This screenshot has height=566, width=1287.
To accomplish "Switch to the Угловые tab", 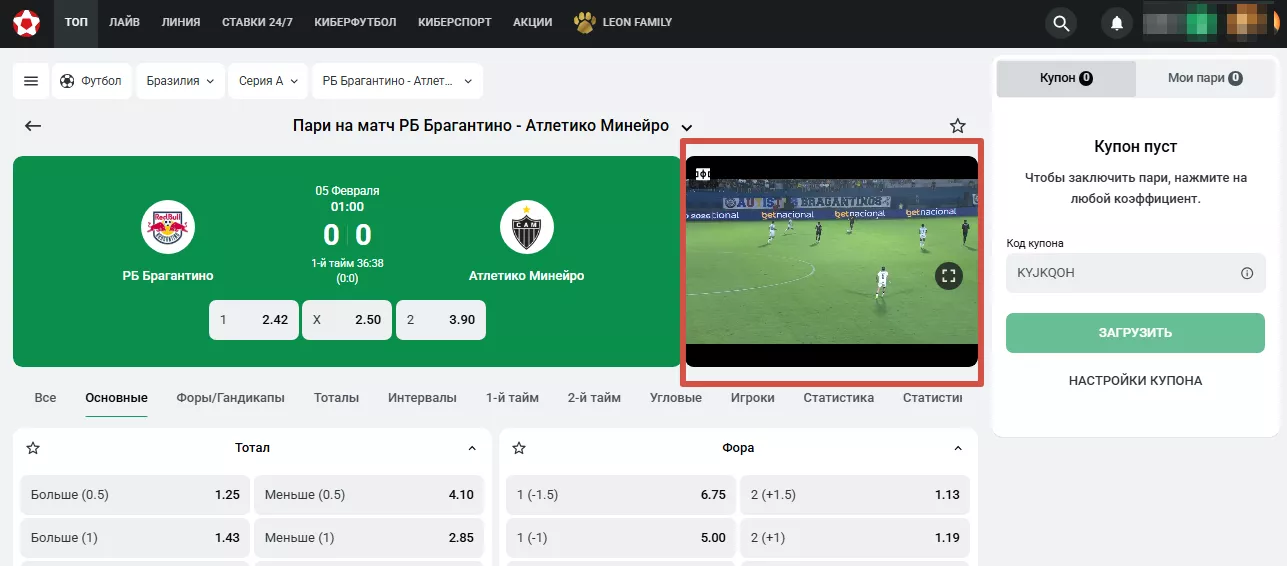I will tap(676, 397).
